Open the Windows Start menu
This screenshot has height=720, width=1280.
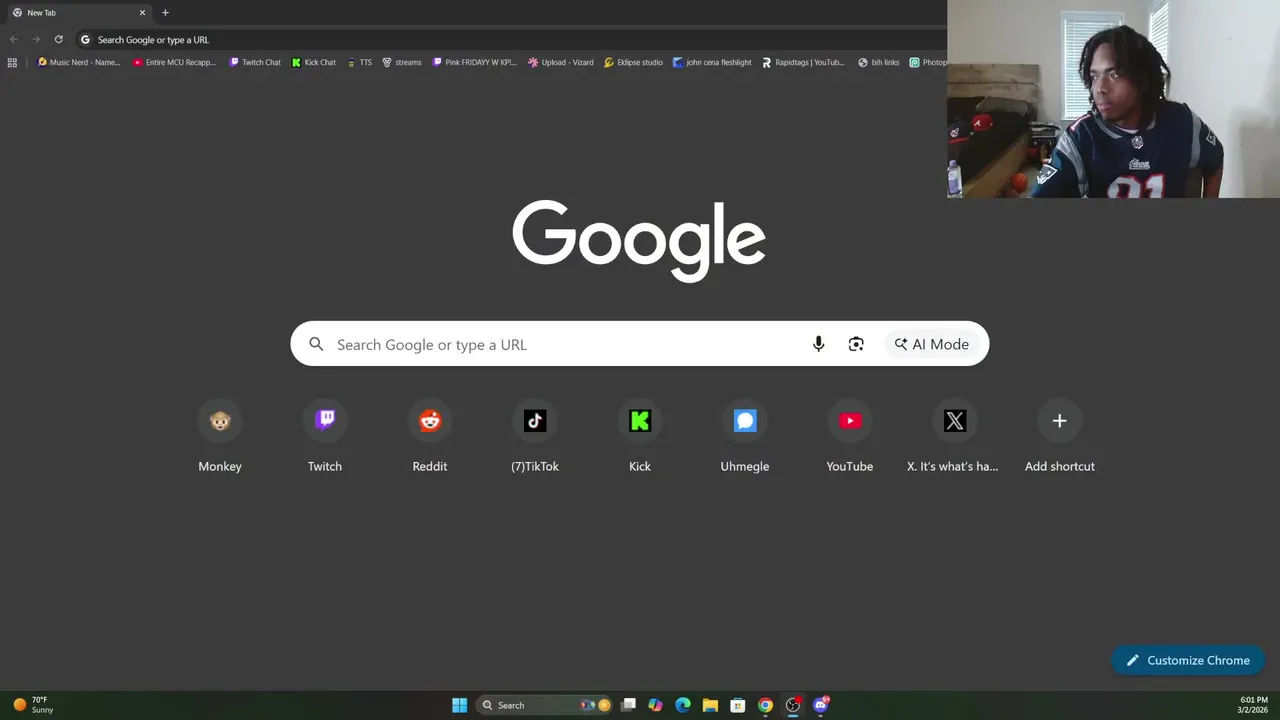(x=459, y=705)
